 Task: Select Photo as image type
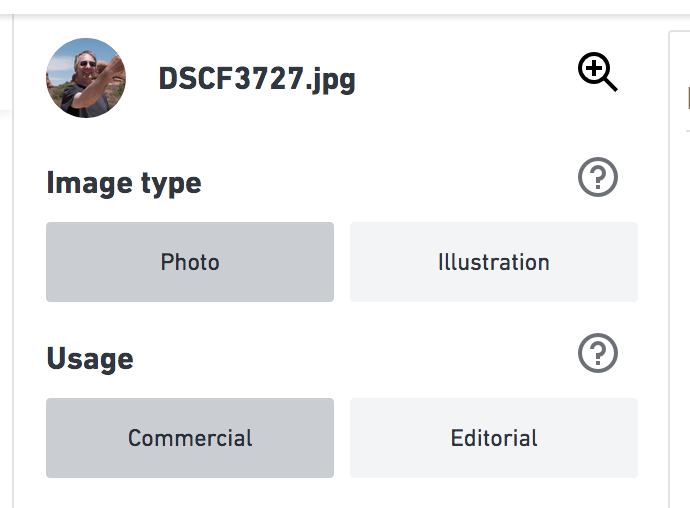(190, 262)
